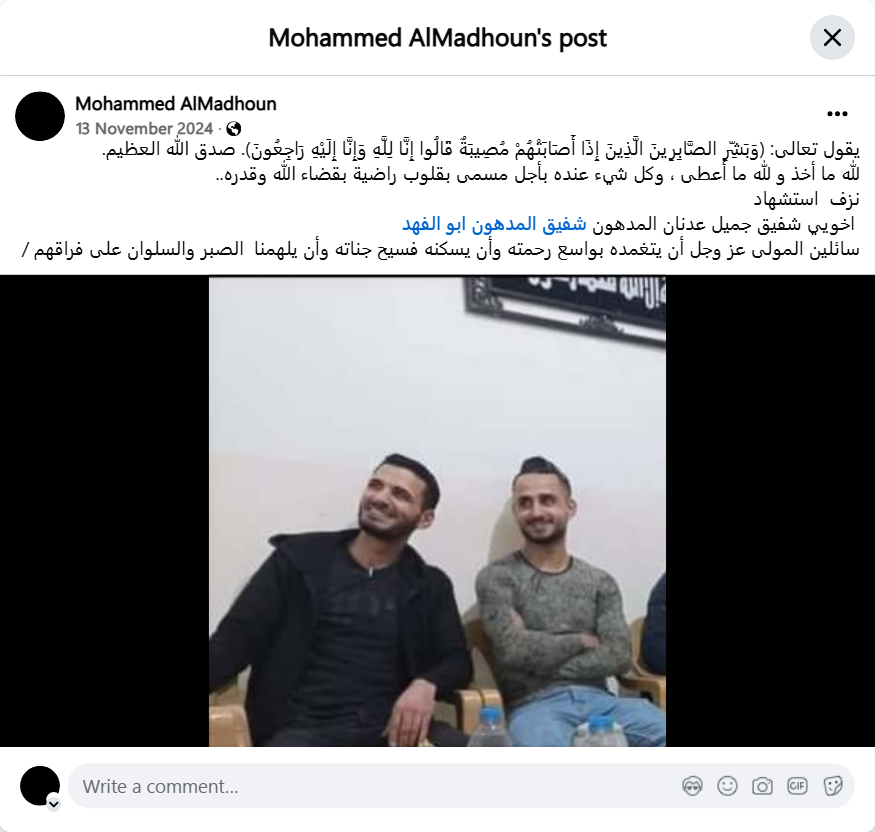Viewport: 875px width, 832px height.
Task: Attach a photo using the camera icon
Action: click(762, 786)
